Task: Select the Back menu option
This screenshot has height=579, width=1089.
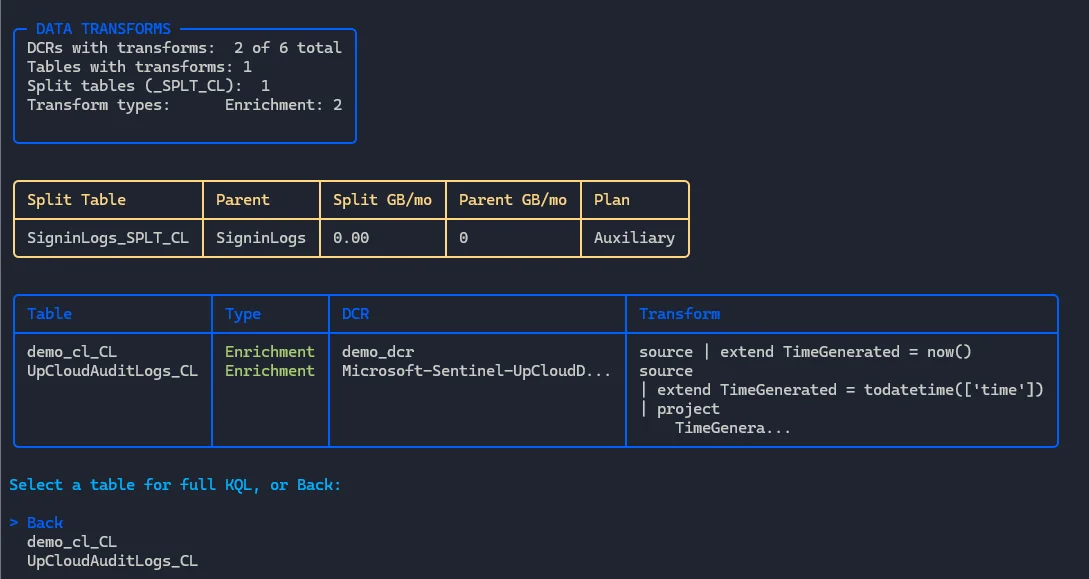Action: 45,523
